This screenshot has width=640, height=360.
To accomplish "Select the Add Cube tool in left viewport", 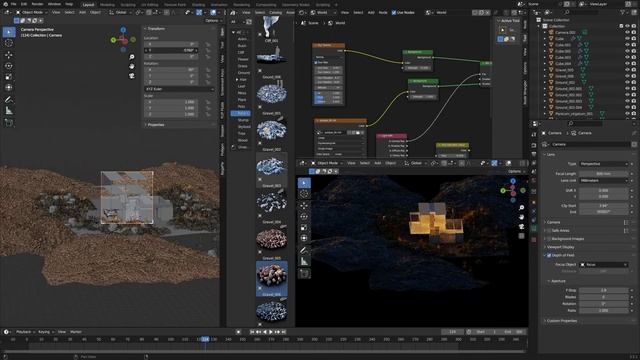I will click(x=9, y=122).
